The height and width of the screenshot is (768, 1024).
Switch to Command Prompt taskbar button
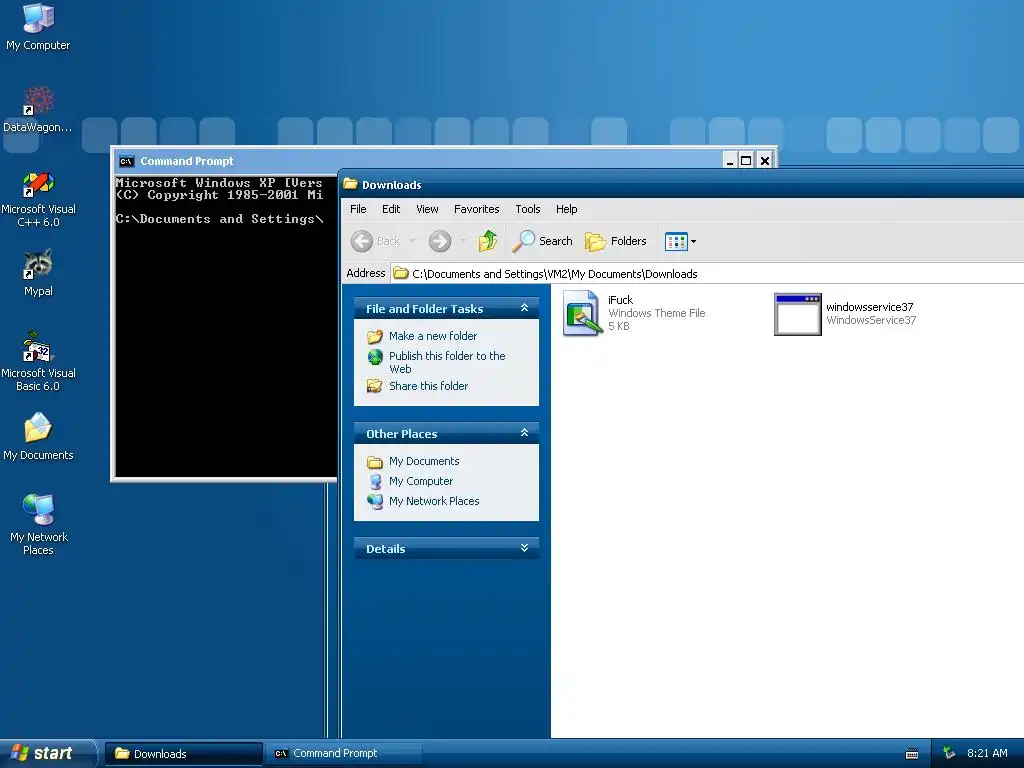[344, 754]
